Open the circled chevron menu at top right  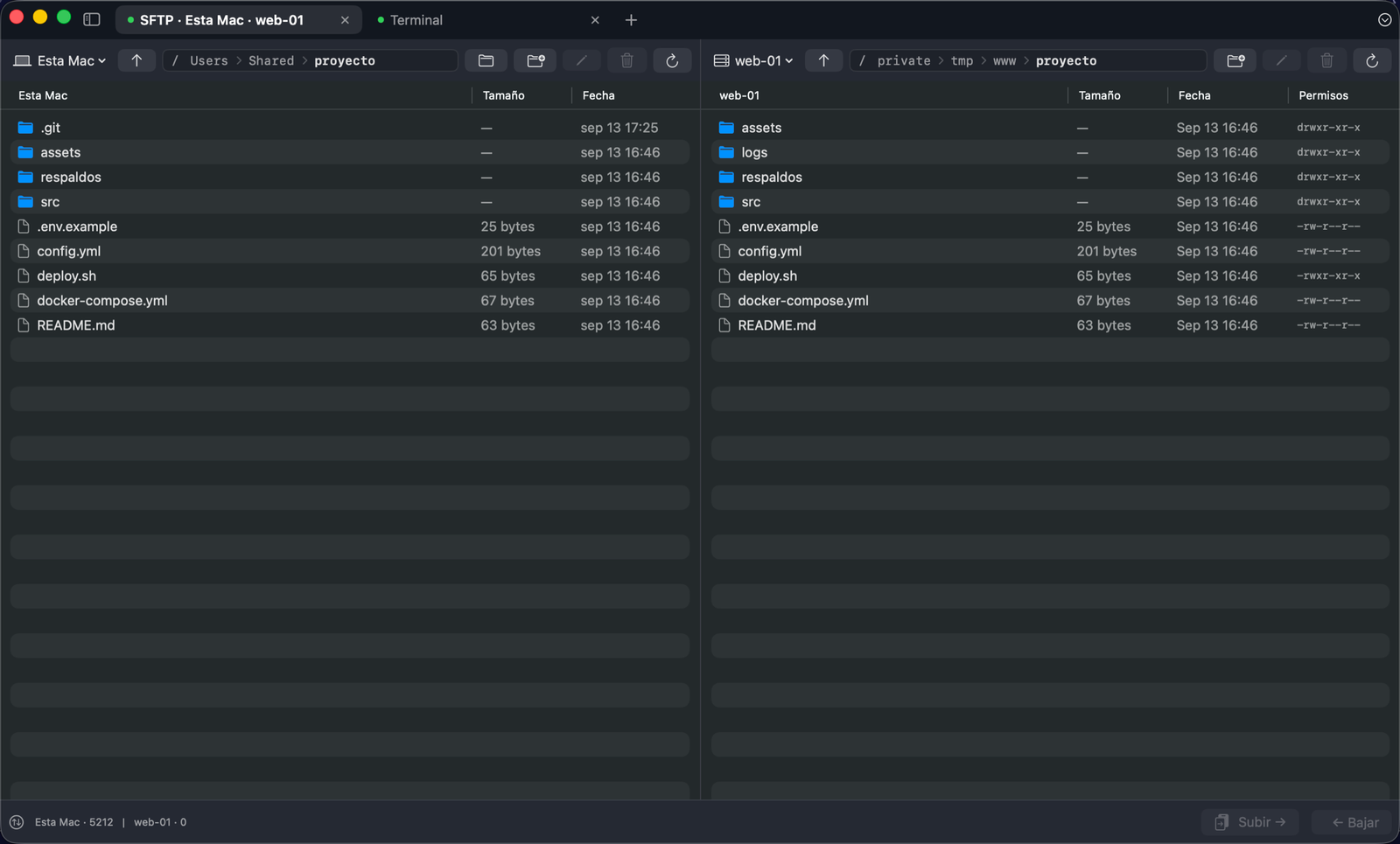pos(1384,20)
